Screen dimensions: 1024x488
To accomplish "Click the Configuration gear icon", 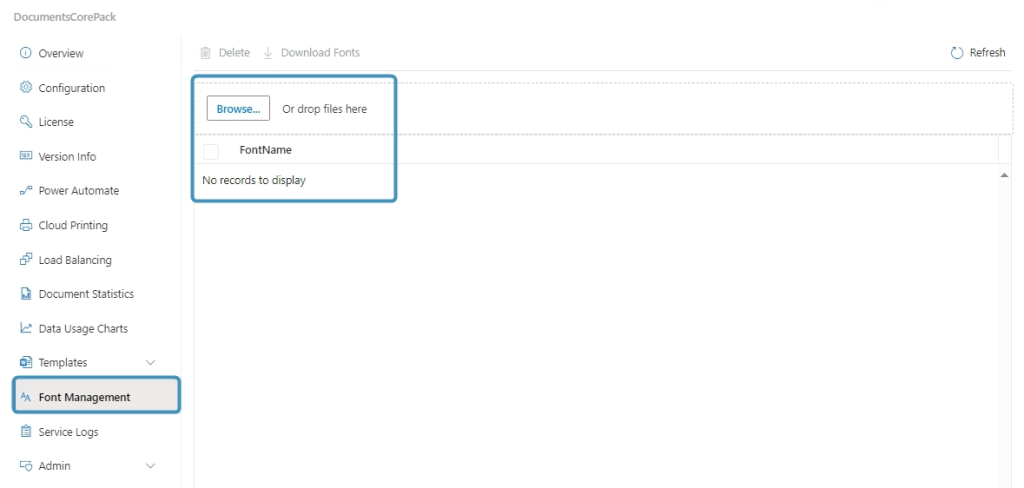I will pyautogui.click(x=25, y=88).
